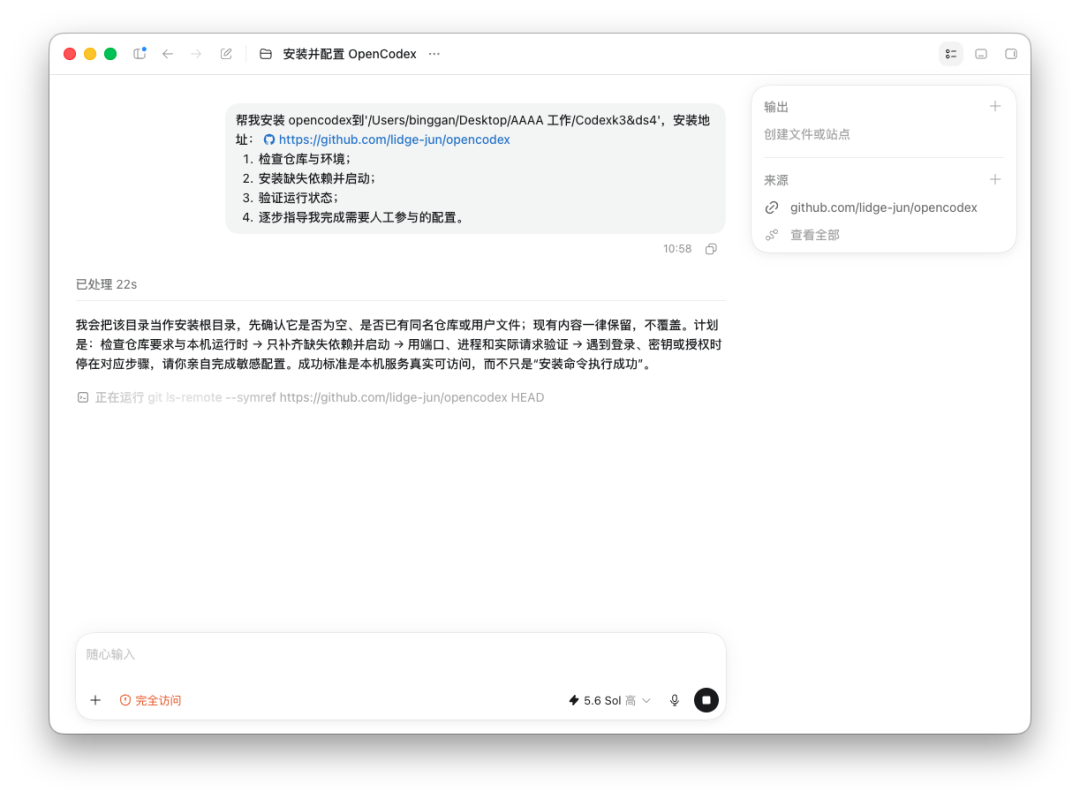Focus the 随心输入 message field

[x=401, y=654]
